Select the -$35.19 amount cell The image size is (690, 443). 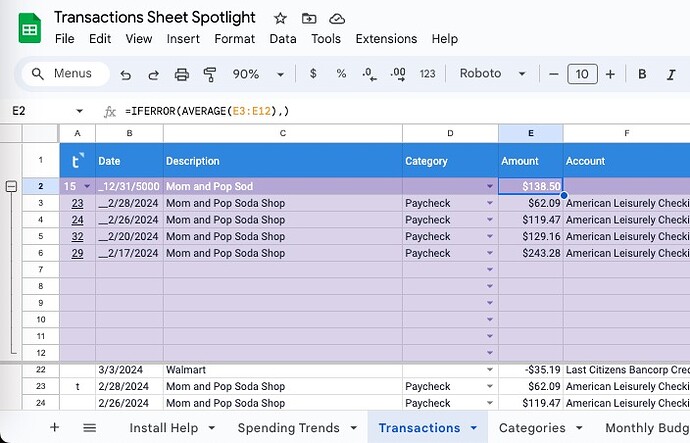click(531, 370)
